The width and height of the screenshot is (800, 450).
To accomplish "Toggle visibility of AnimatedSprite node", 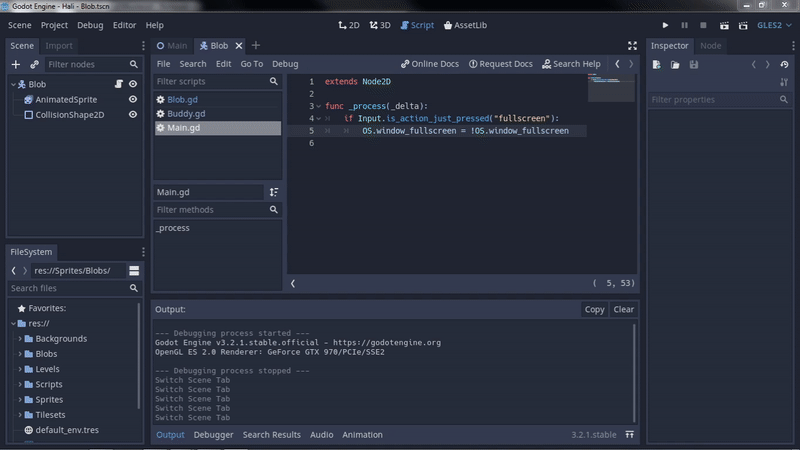I will point(133,99).
